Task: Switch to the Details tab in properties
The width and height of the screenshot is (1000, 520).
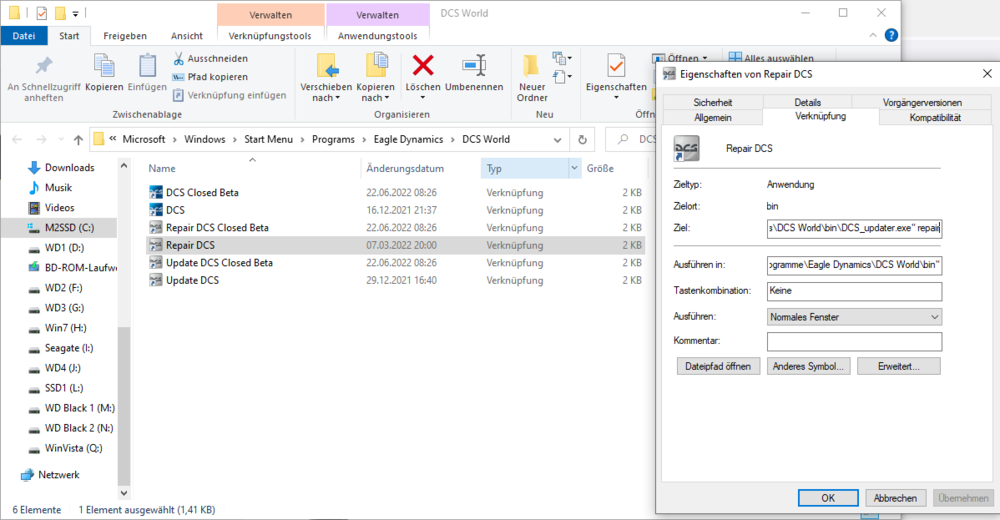Action: [807, 102]
